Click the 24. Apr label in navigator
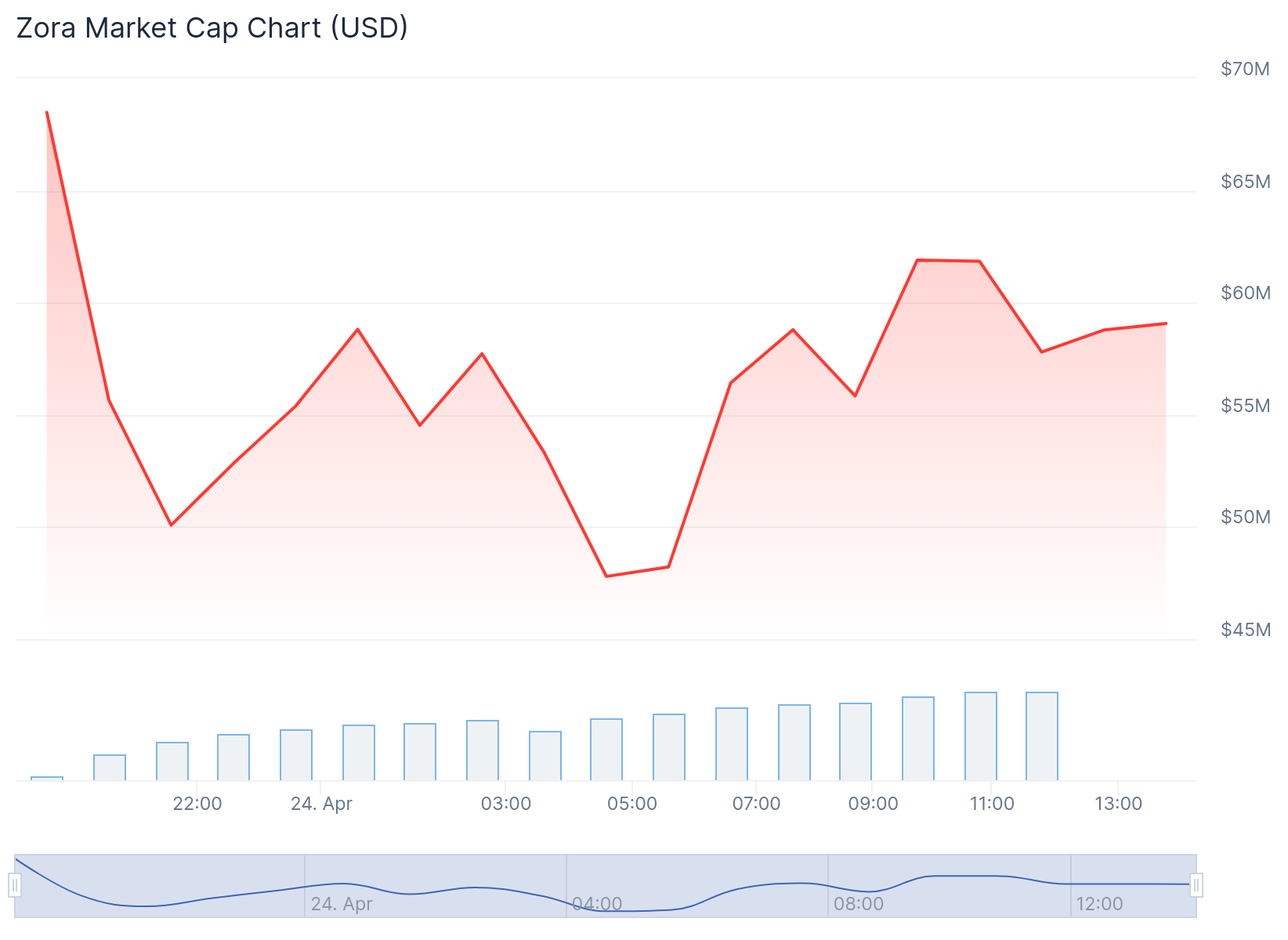The image size is (1288, 940). (x=342, y=904)
